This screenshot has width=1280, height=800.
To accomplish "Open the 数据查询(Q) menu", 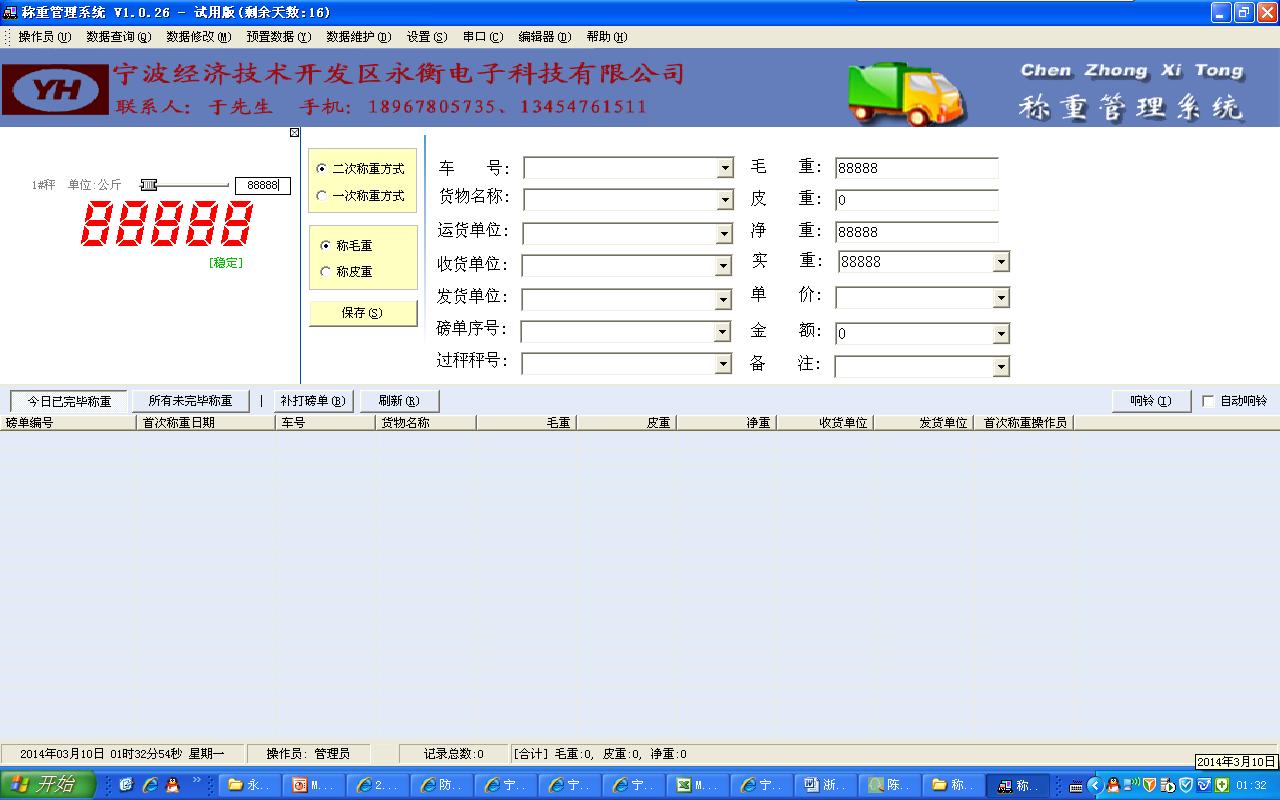I will (118, 37).
